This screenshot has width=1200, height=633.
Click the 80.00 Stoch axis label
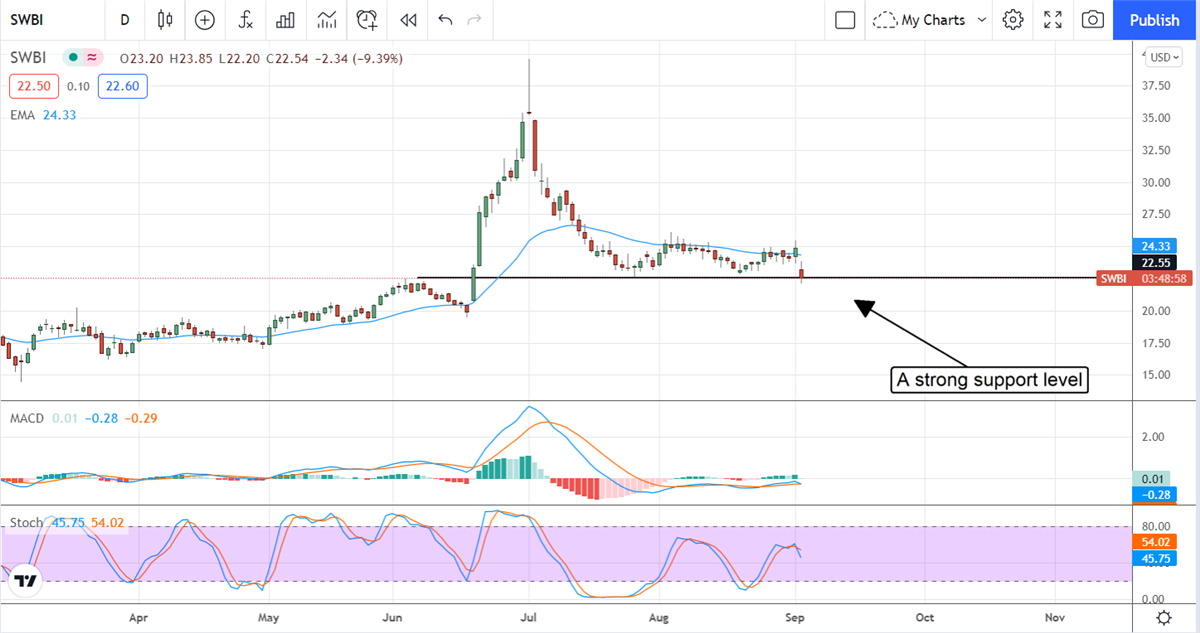point(1157,527)
